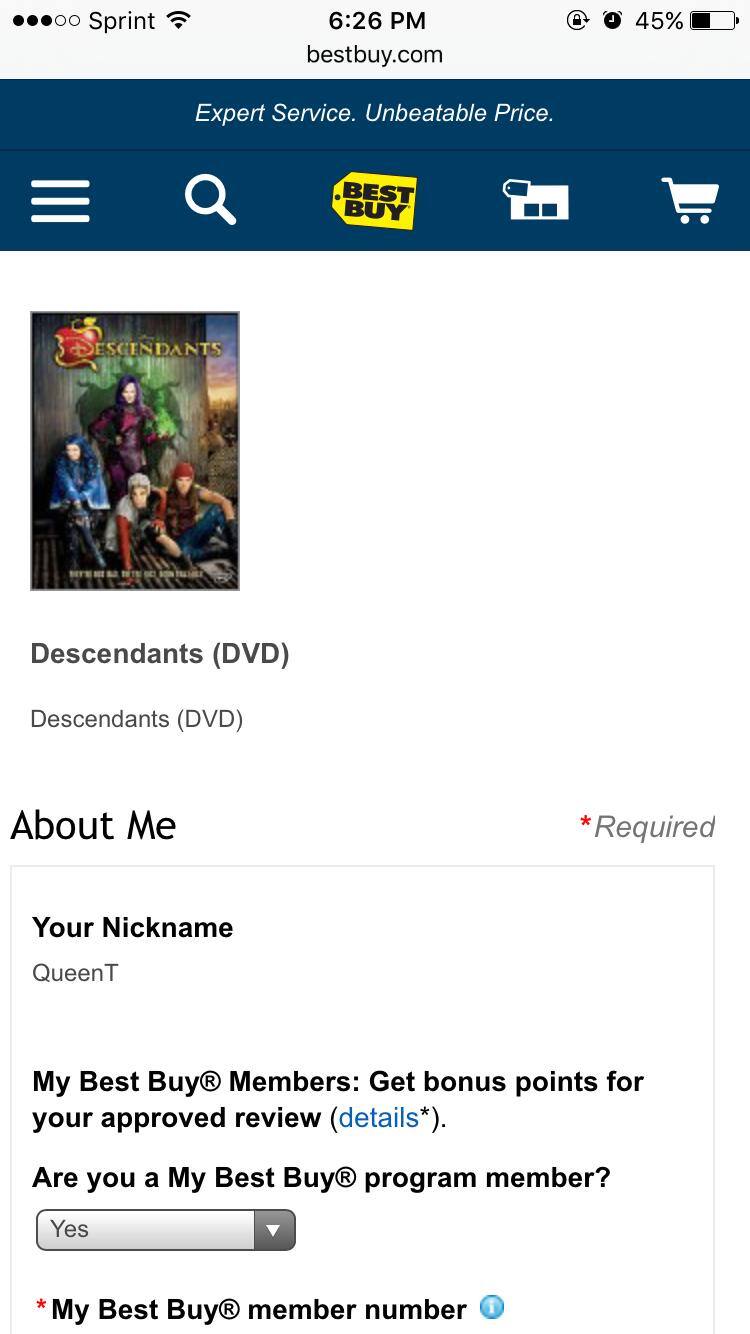Tap the Sprint carrier label

(x=121, y=21)
